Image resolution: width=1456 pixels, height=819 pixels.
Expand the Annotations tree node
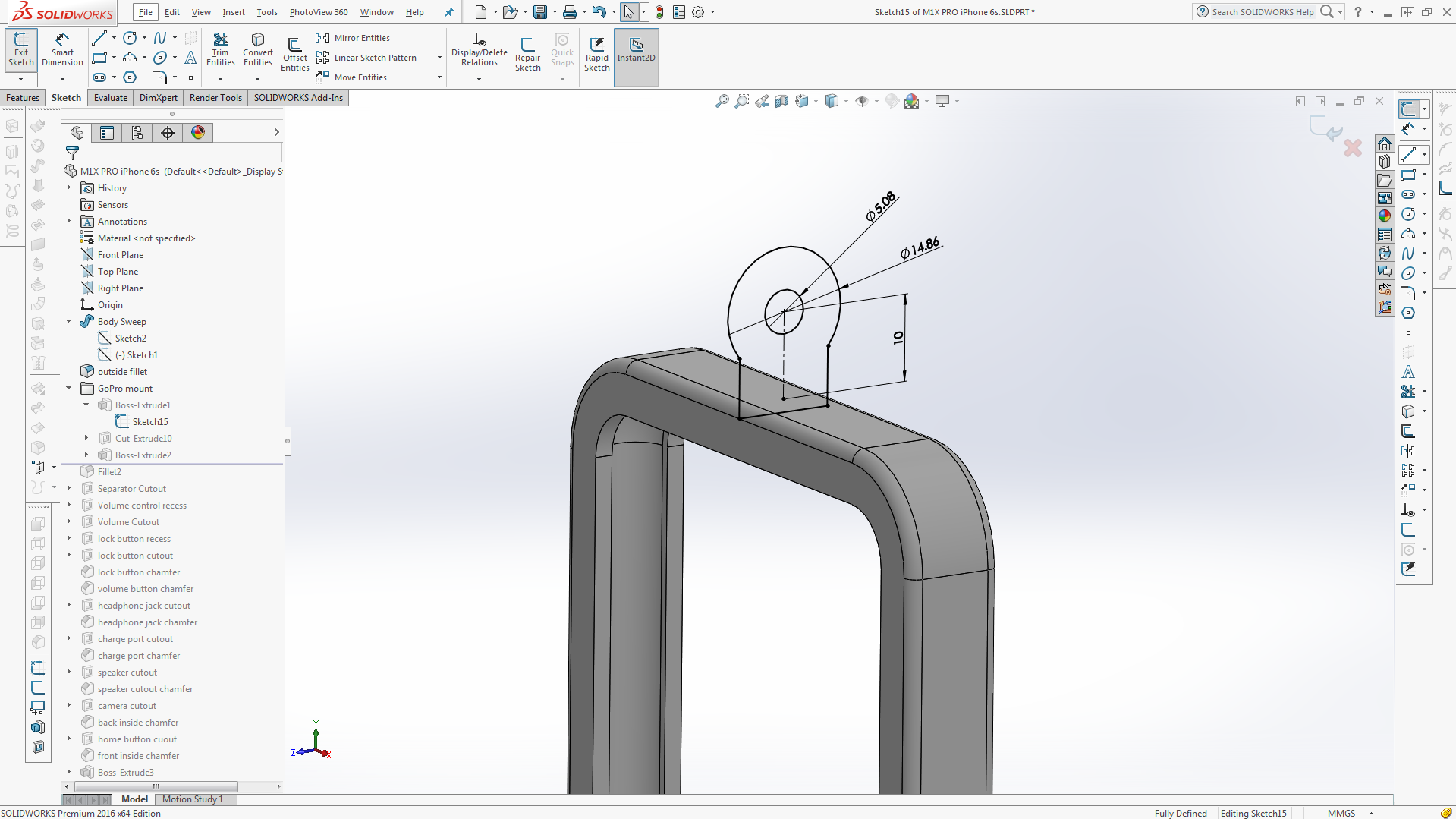point(69,221)
